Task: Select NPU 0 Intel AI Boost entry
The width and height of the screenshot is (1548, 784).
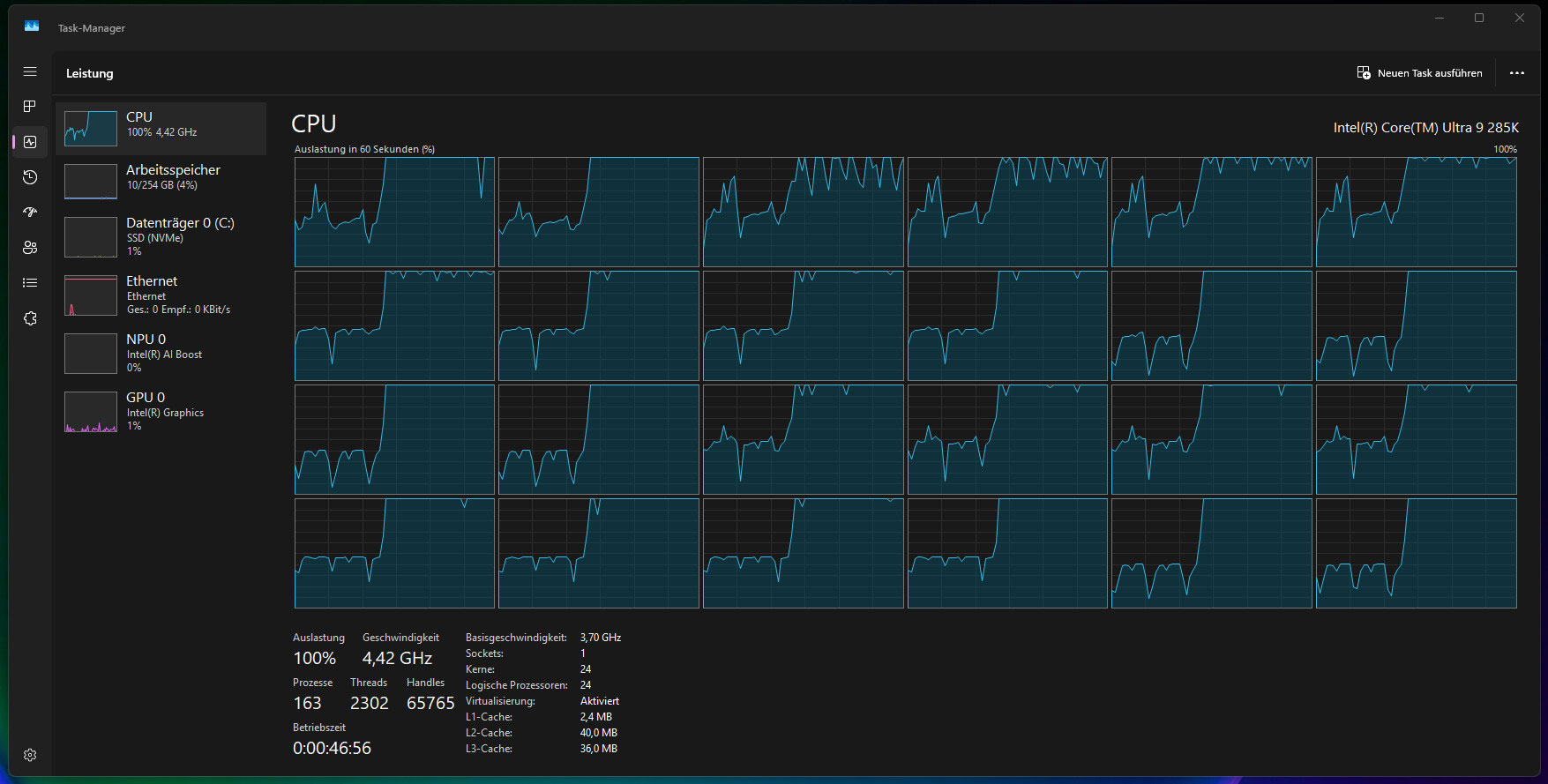Action: click(161, 354)
